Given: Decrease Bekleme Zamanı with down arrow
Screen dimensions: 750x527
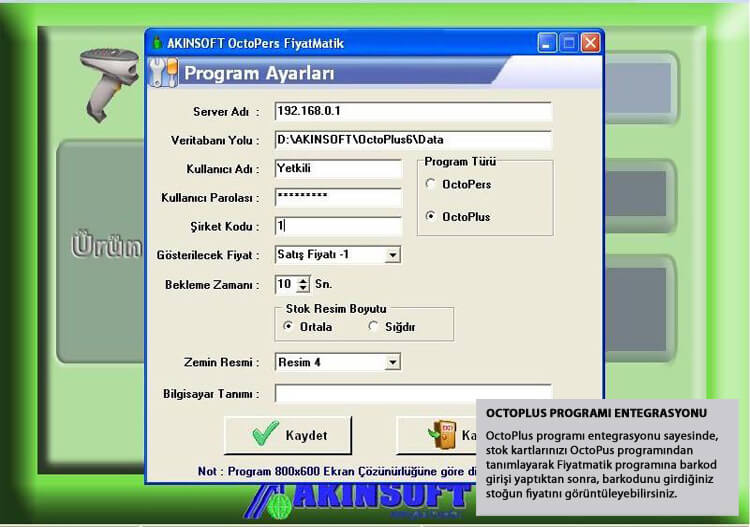Looking at the screenshot, I should pos(304,289).
